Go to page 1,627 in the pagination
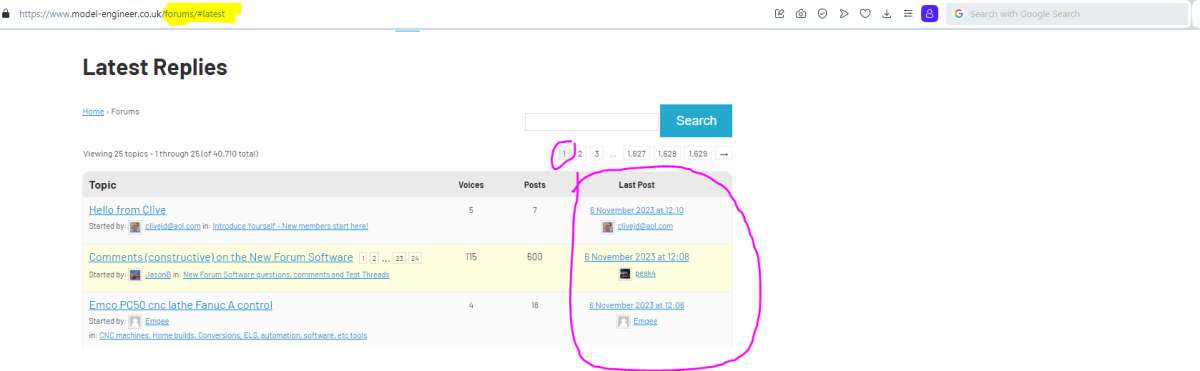This screenshot has height=371, width=1200. pos(637,154)
